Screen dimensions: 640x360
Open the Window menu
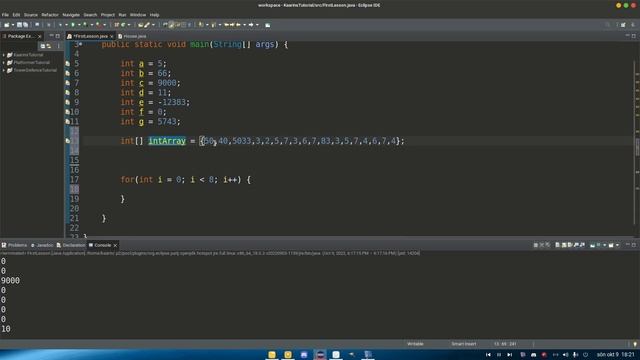coord(138,15)
